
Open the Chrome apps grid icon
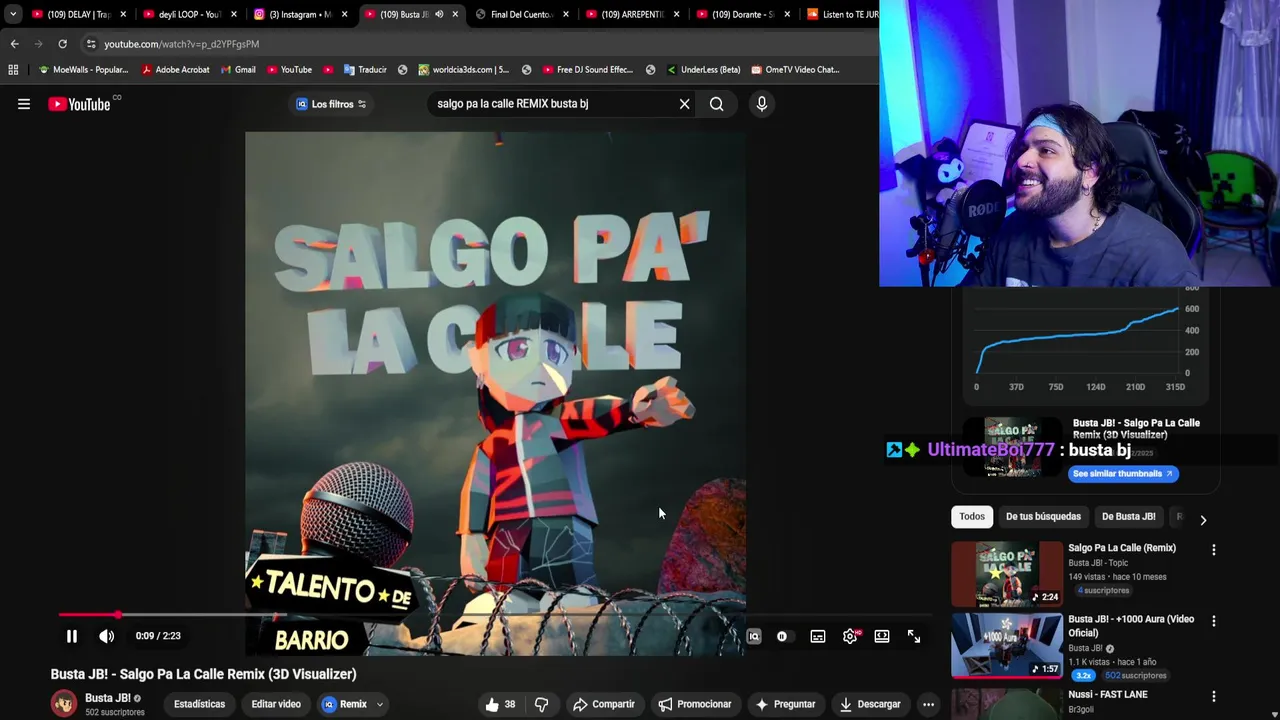coord(13,70)
